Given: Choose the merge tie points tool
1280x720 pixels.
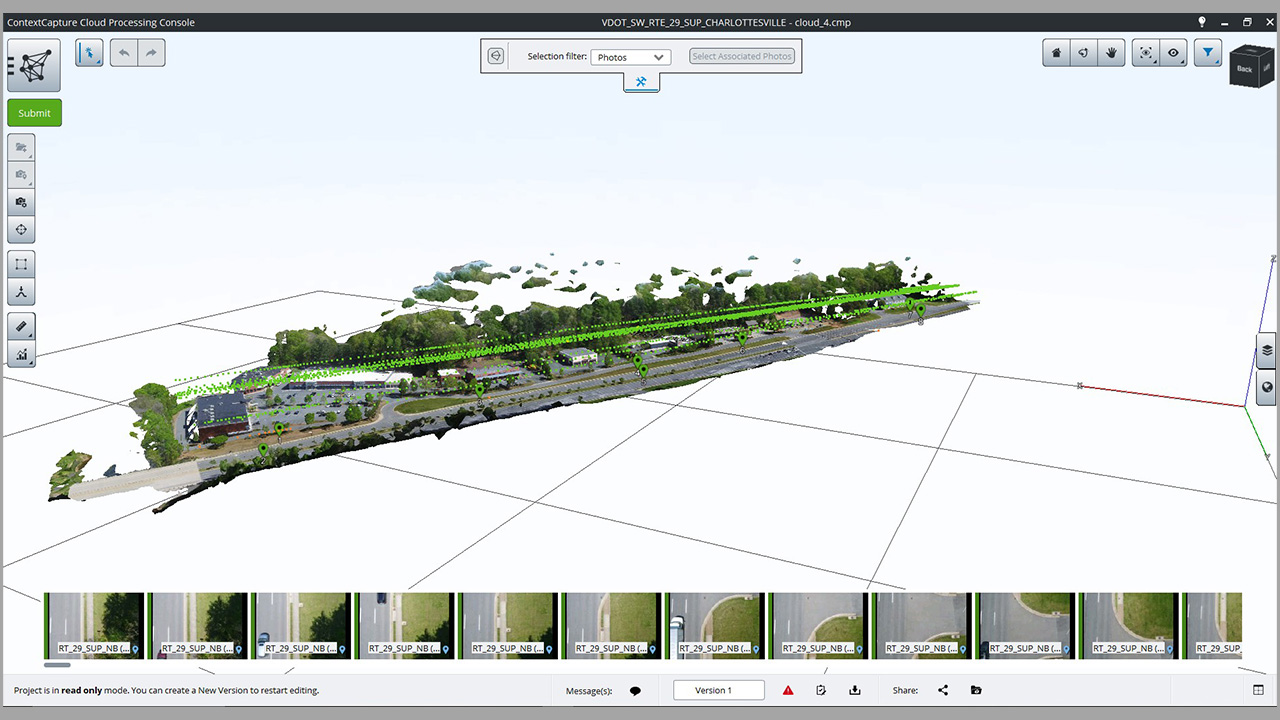Looking at the screenshot, I should [x=21, y=292].
